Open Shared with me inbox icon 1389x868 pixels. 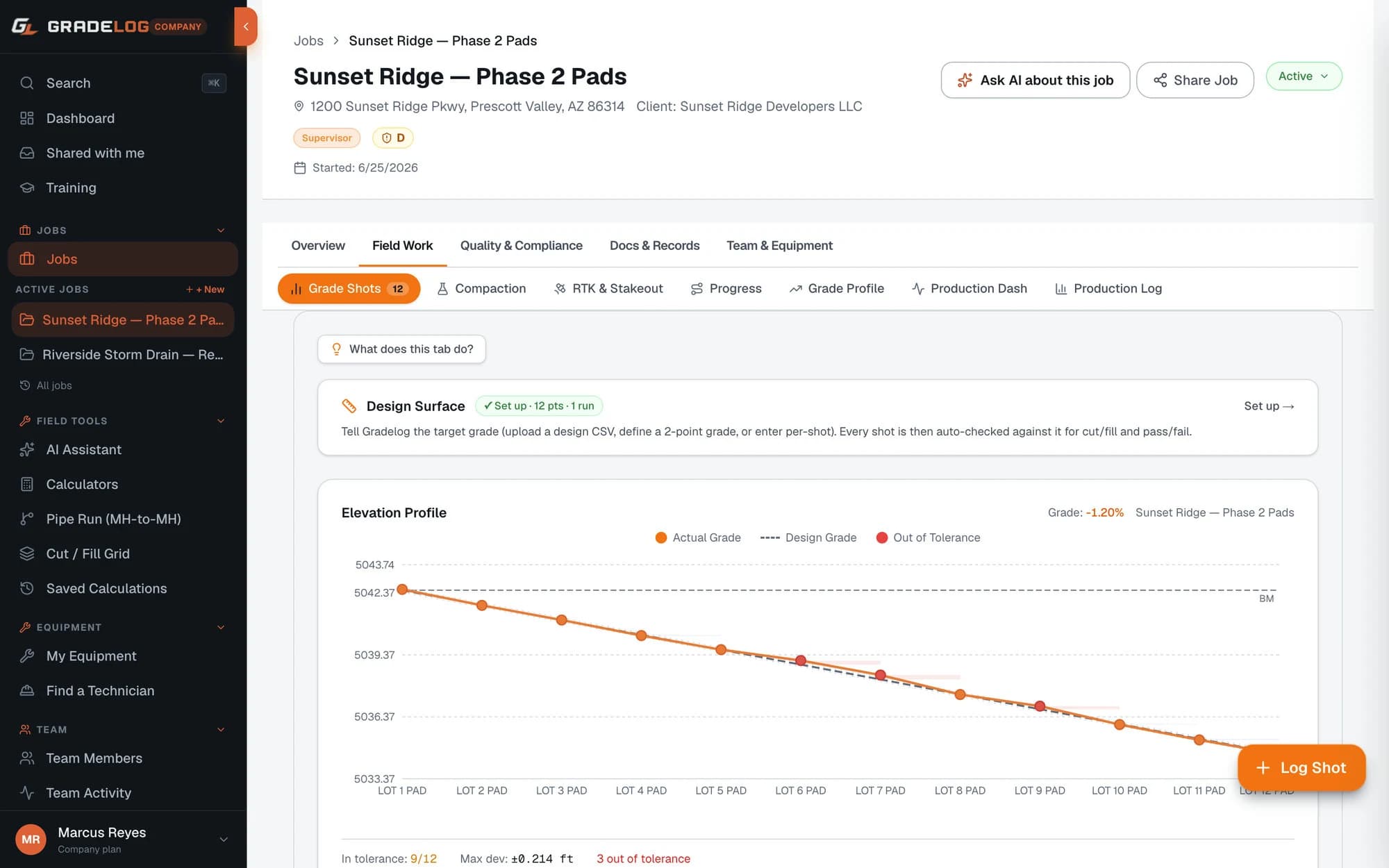tap(27, 153)
